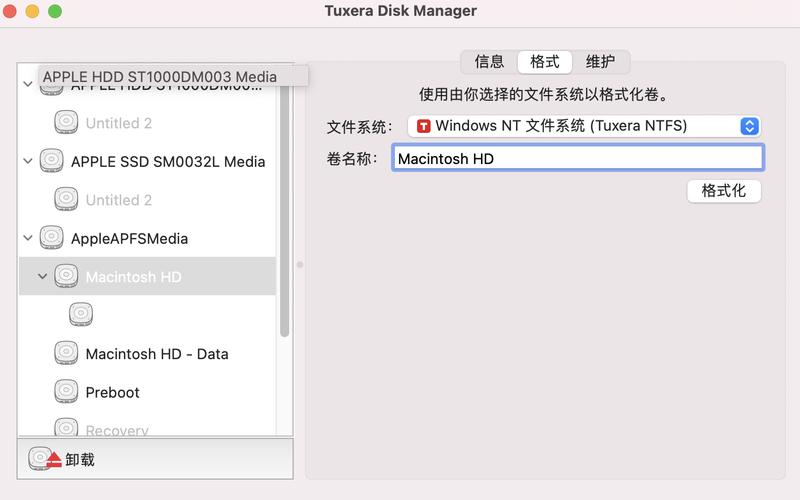The height and width of the screenshot is (500, 800).
Task: Click the unnamed snapshot disk icon under Macintosh HD
Action: (81, 314)
